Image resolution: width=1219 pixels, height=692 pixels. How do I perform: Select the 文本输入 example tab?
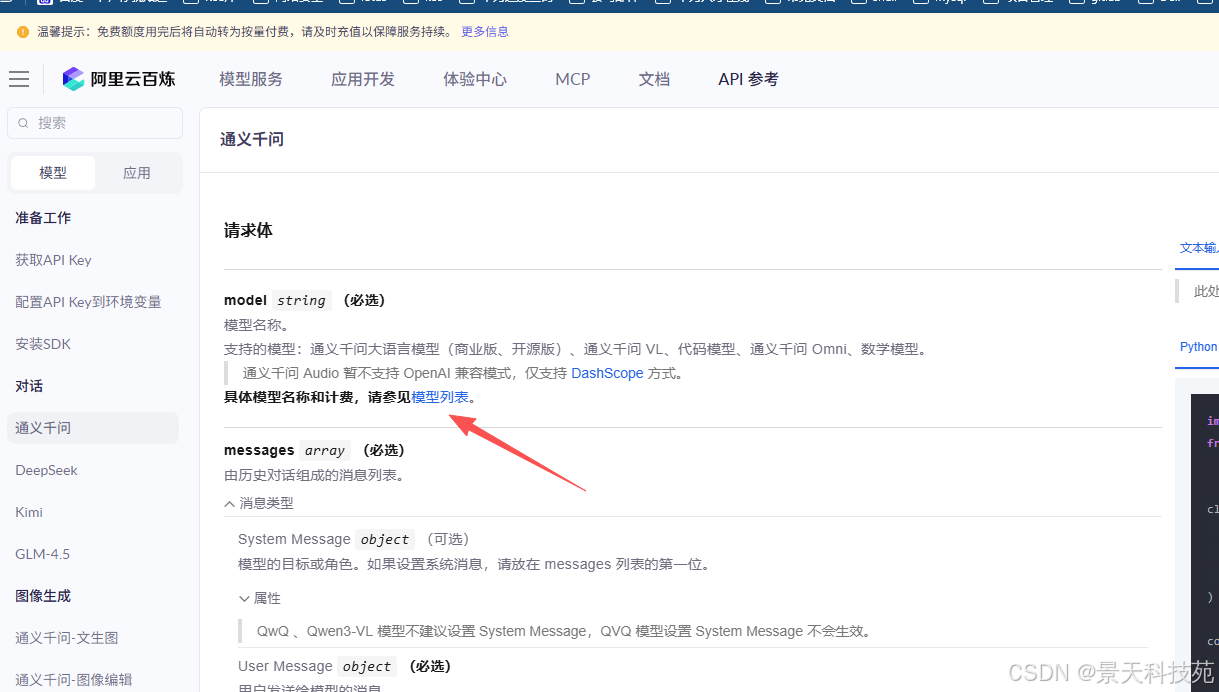pos(1199,248)
